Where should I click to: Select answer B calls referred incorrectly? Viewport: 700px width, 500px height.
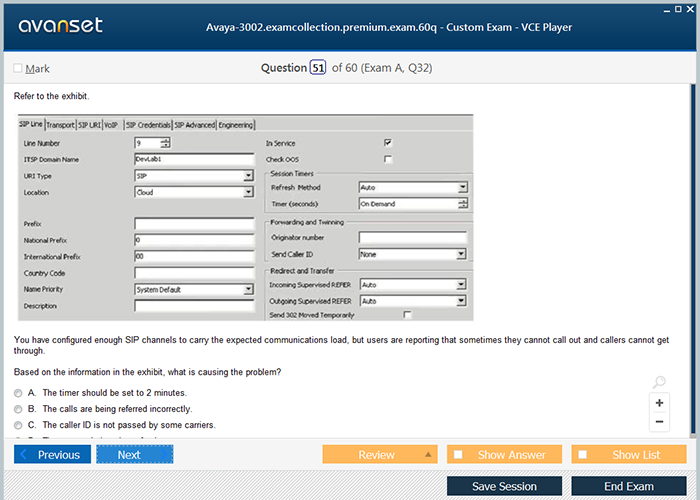tap(18, 409)
